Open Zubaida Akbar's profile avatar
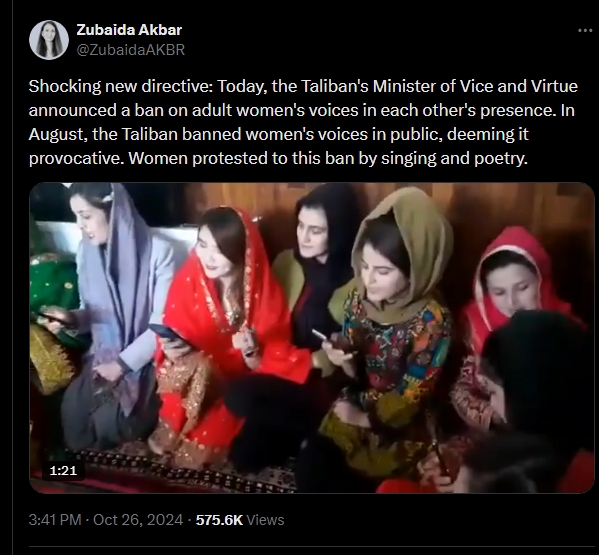The image size is (599, 555). click(x=49, y=40)
